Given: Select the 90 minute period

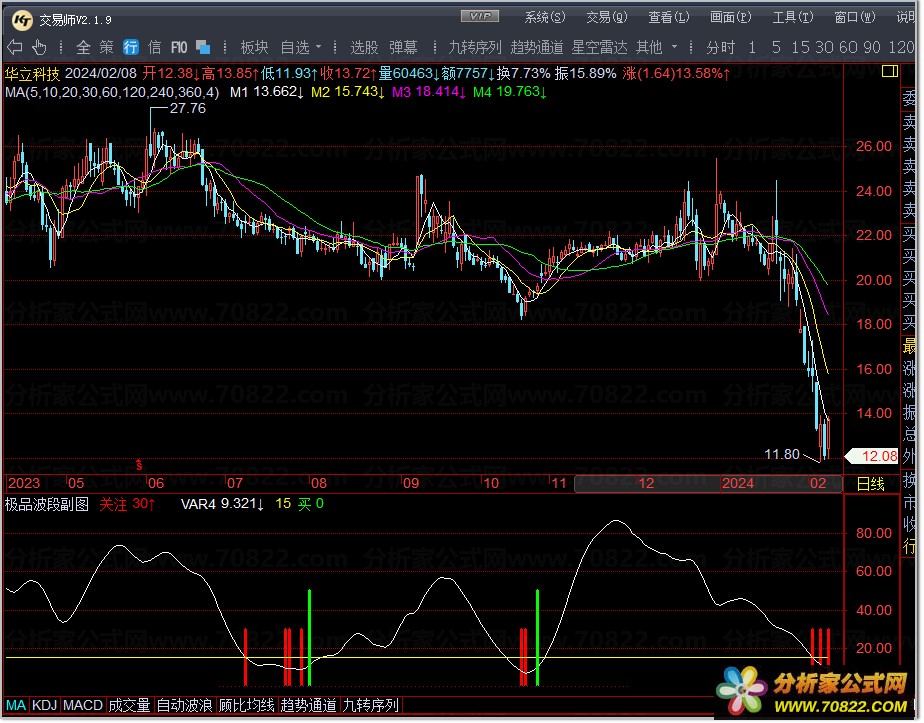Looking at the screenshot, I should [872, 47].
